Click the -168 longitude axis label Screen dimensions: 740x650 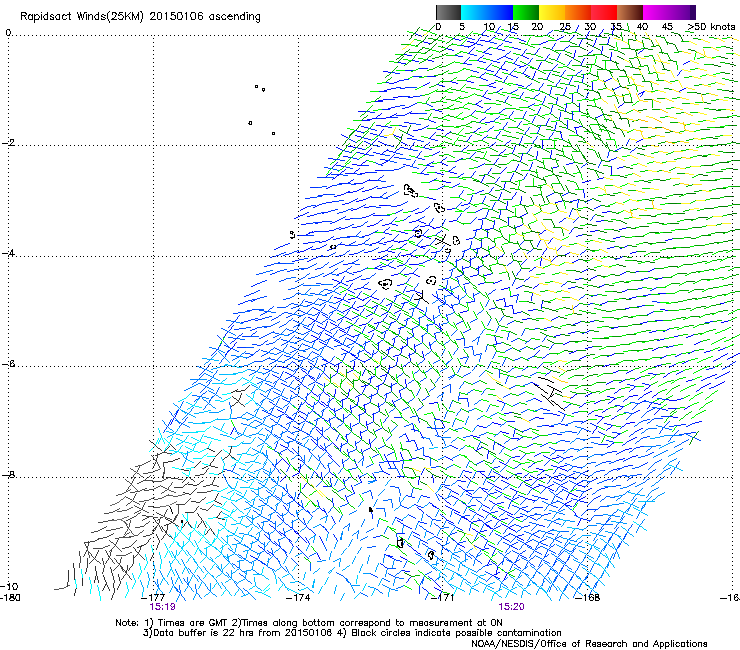588,597
